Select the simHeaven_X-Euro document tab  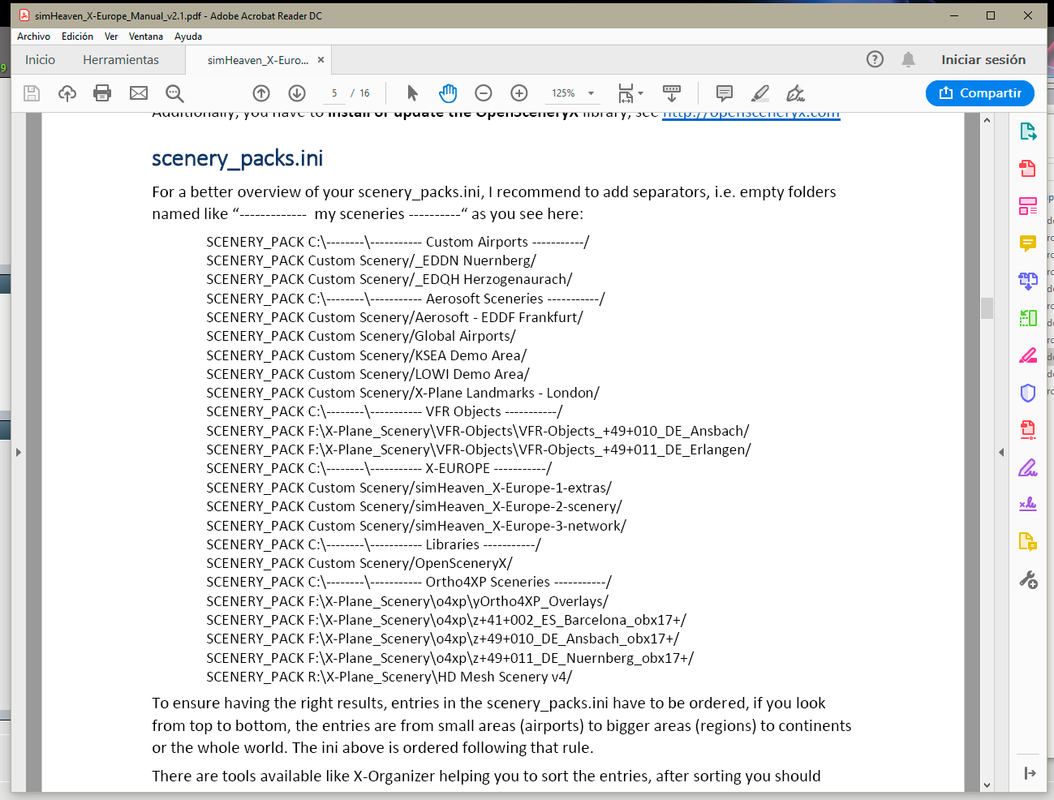tap(258, 60)
